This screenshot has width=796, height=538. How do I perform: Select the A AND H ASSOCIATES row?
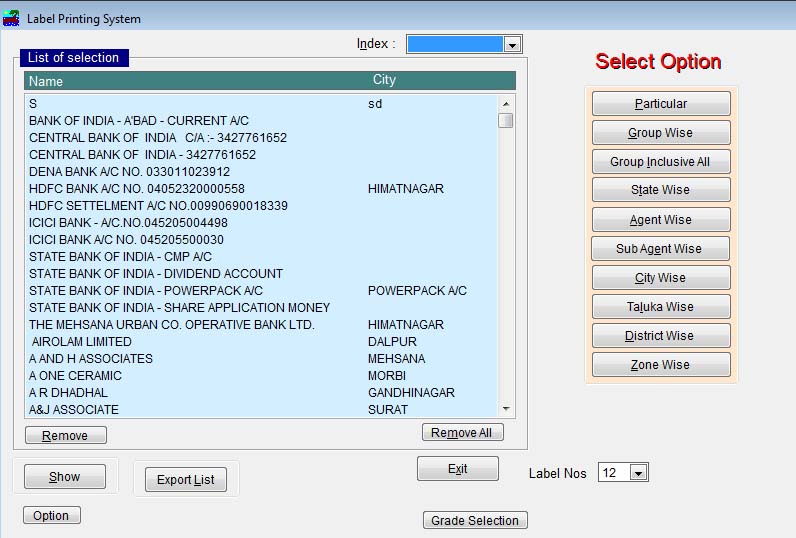point(261,359)
